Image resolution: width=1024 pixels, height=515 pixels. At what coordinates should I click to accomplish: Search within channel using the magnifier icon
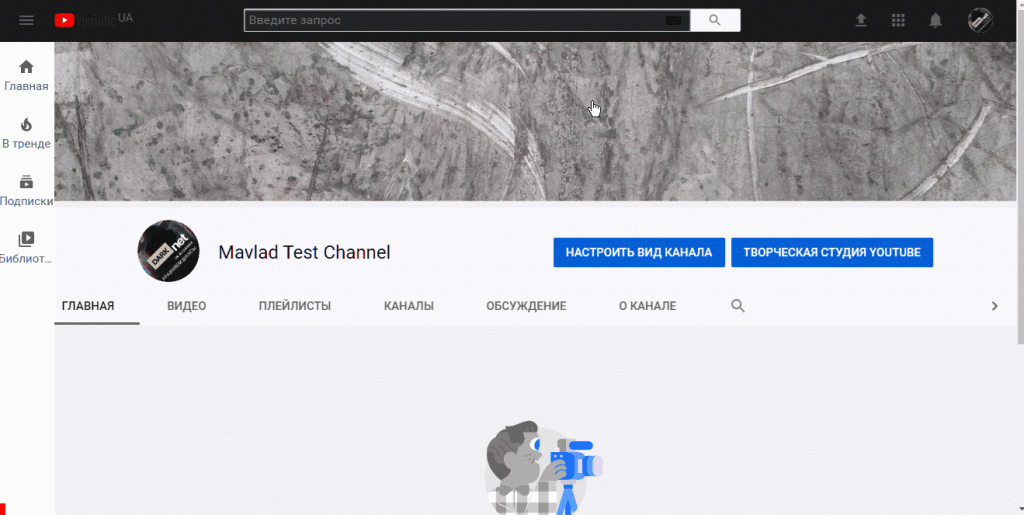[x=738, y=306]
